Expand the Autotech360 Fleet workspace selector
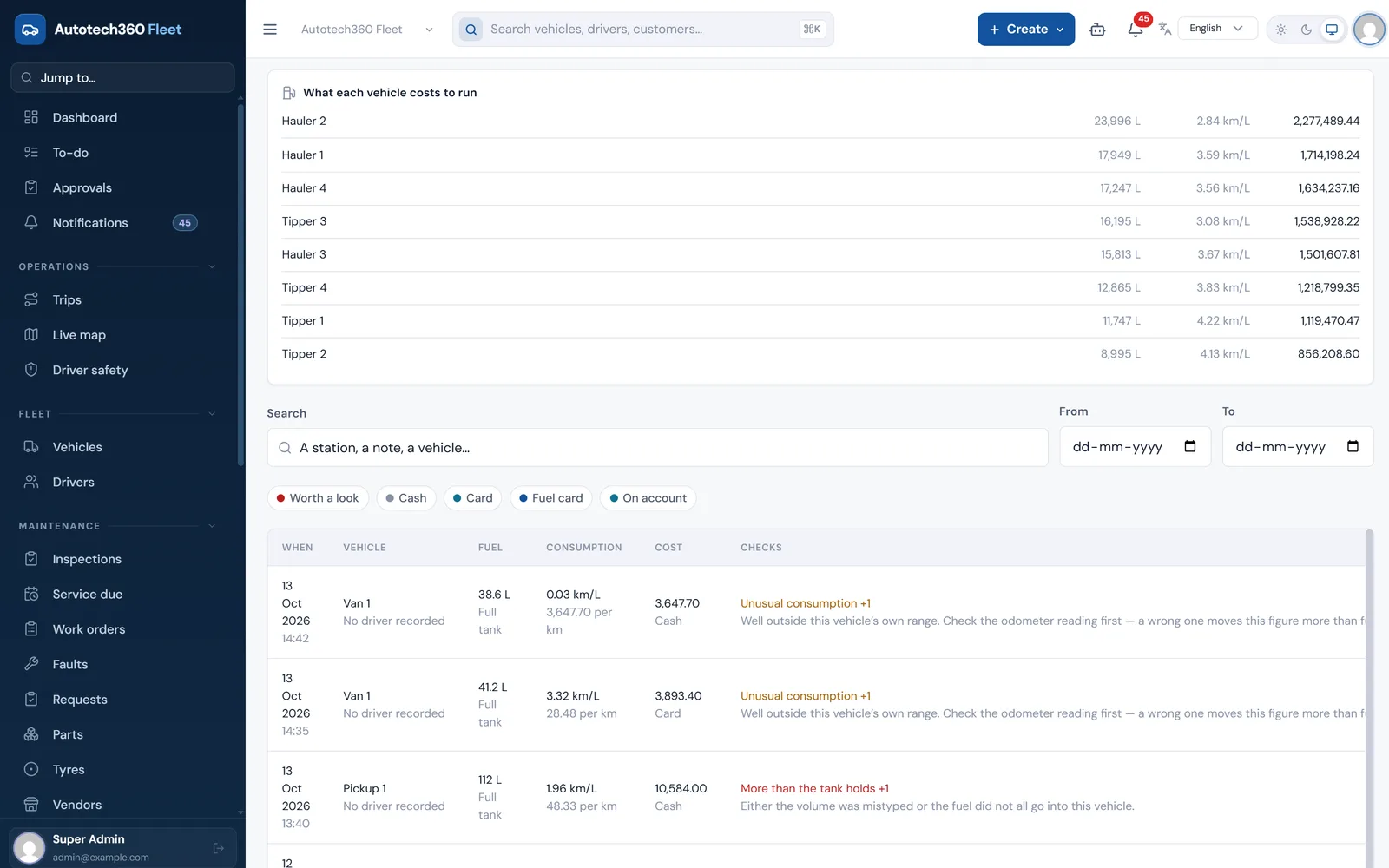Screen dimensions: 1389x868 (366, 30)
